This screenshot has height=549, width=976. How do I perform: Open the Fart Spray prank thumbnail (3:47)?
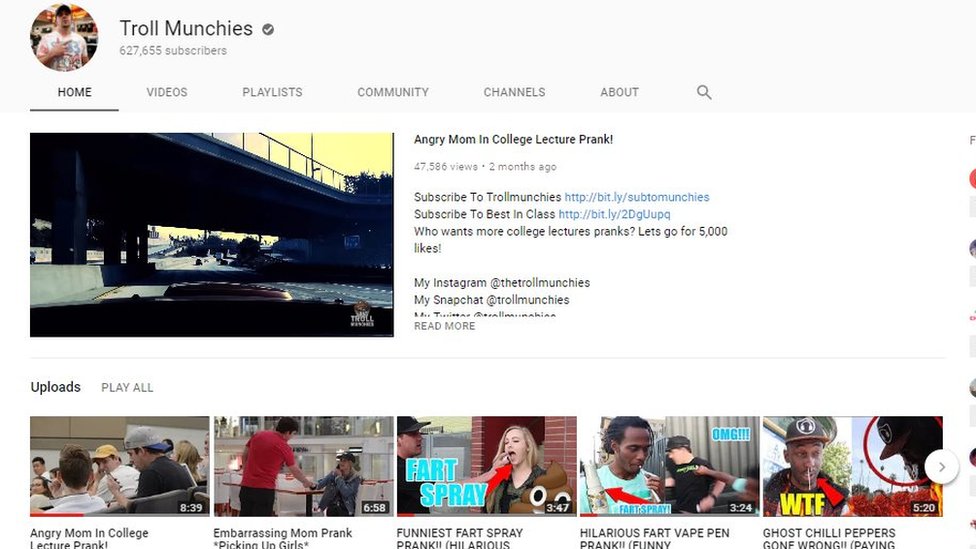point(487,466)
